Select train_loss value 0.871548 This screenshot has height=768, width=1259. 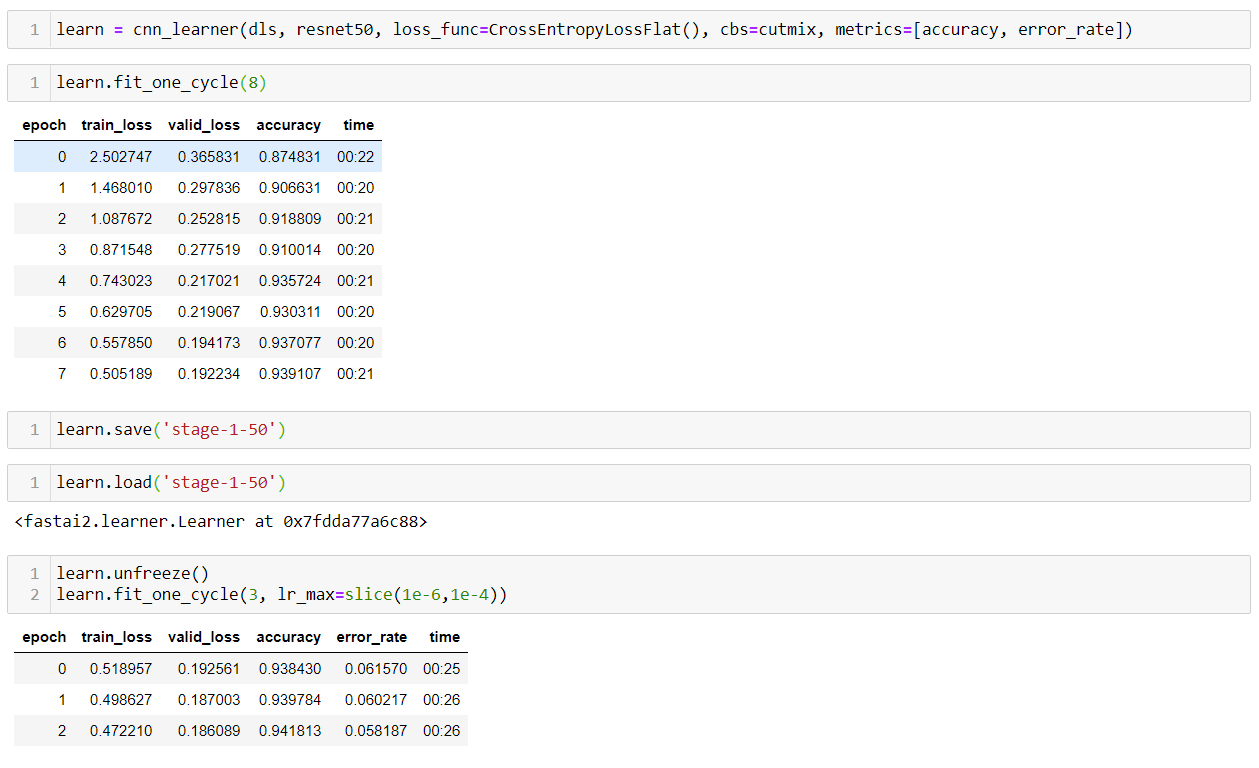121,250
